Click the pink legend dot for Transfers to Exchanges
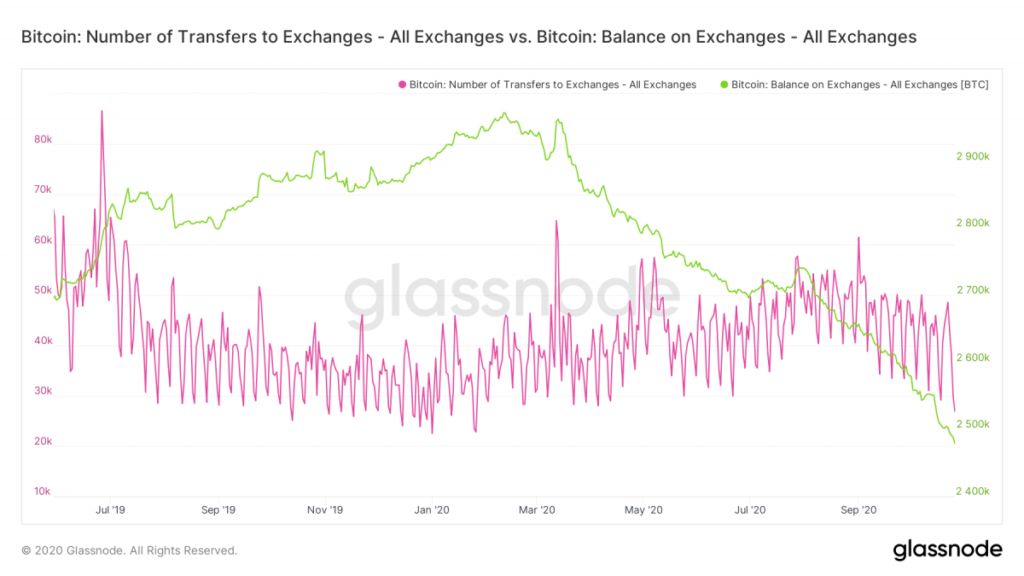This screenshot has width=1024, height=576. click(x=403, y=85)
